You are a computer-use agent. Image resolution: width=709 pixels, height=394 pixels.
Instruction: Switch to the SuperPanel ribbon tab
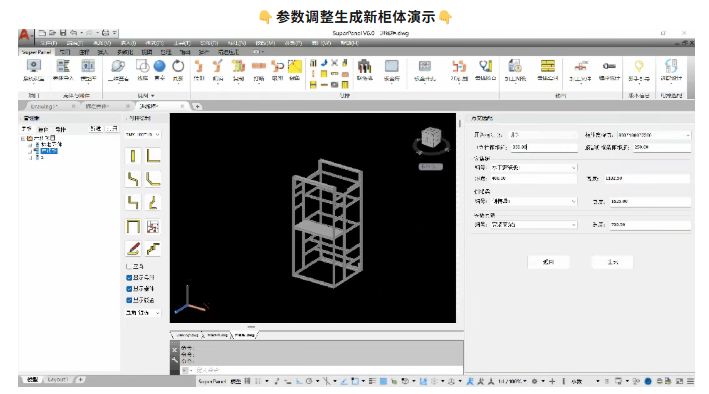click(x=36, y=52)
